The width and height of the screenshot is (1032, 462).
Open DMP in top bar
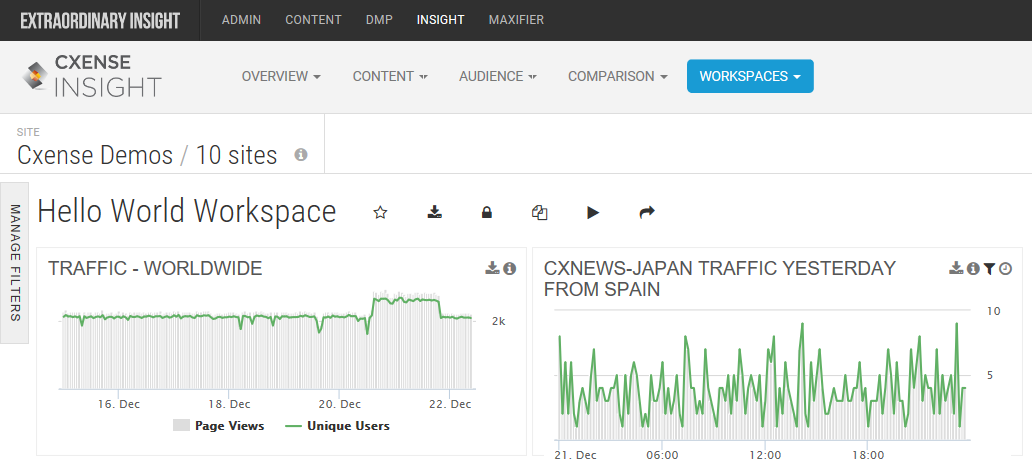coord(379,20)
